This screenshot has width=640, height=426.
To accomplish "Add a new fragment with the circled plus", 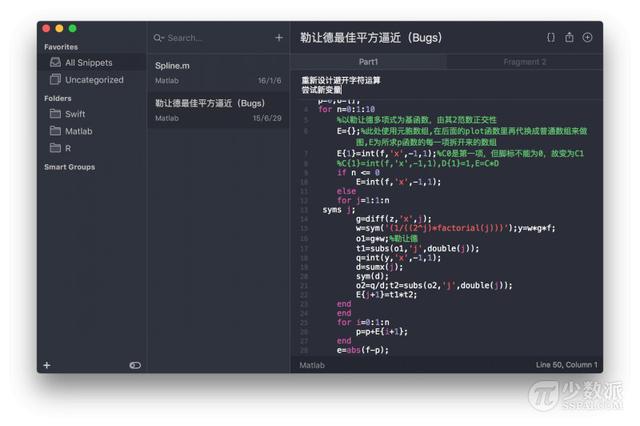I will tap(587, 38).
